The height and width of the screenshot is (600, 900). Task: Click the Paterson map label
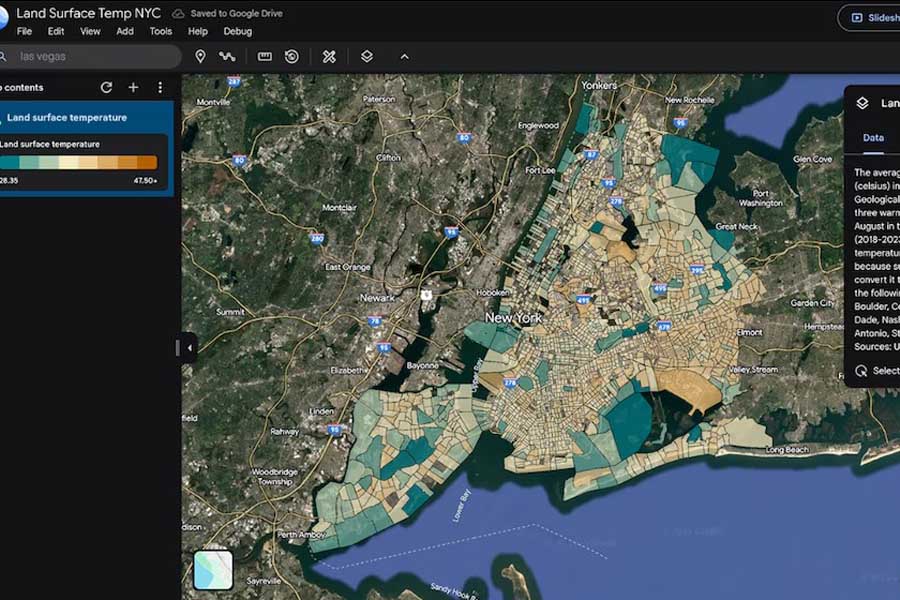pos(379,99)
